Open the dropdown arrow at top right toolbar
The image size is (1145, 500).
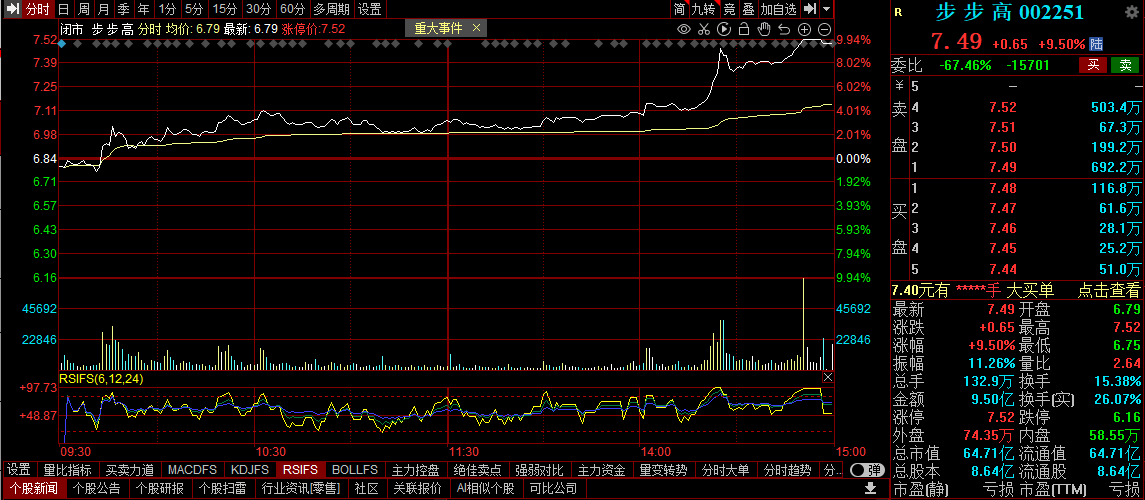(826, 9)
